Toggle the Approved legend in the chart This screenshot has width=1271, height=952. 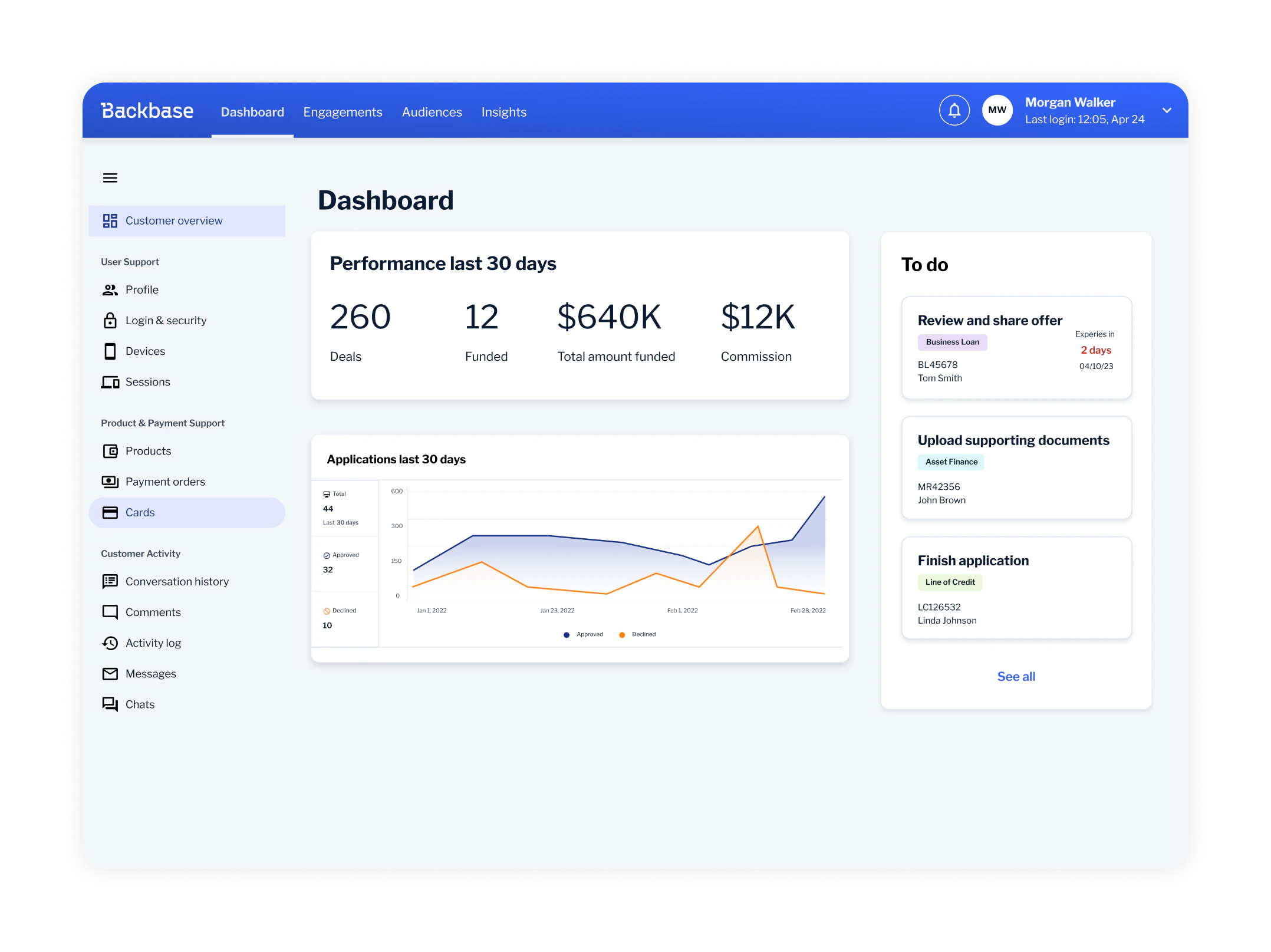582,634
